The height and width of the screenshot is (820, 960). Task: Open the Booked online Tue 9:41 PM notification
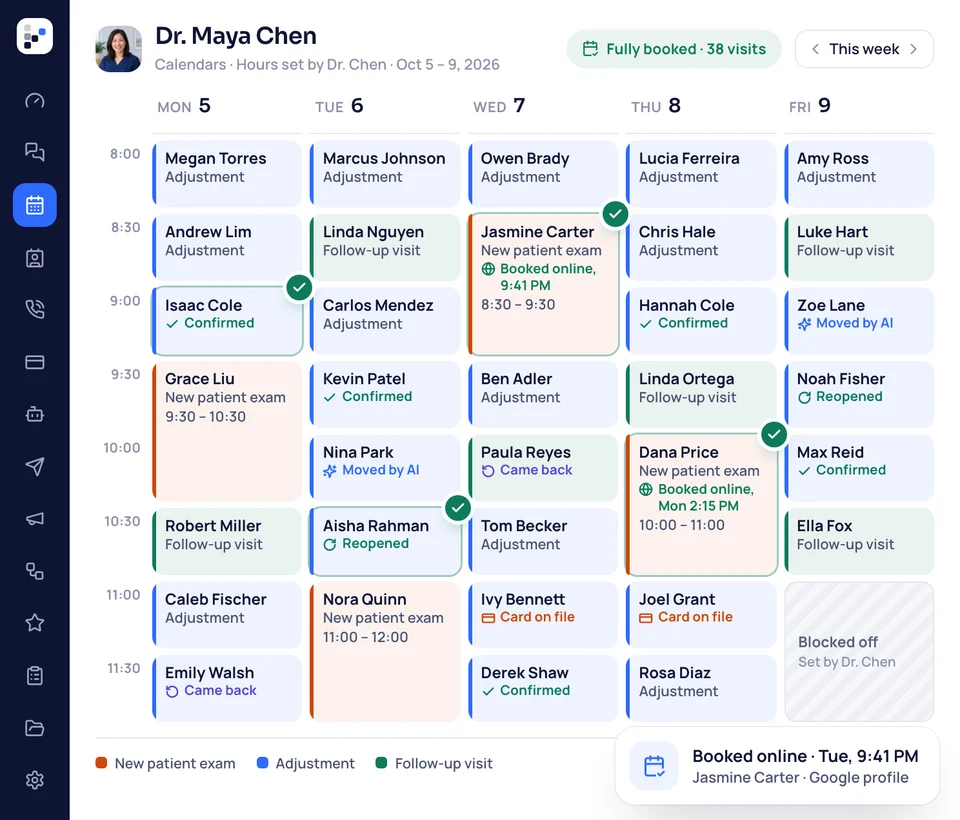777,766
